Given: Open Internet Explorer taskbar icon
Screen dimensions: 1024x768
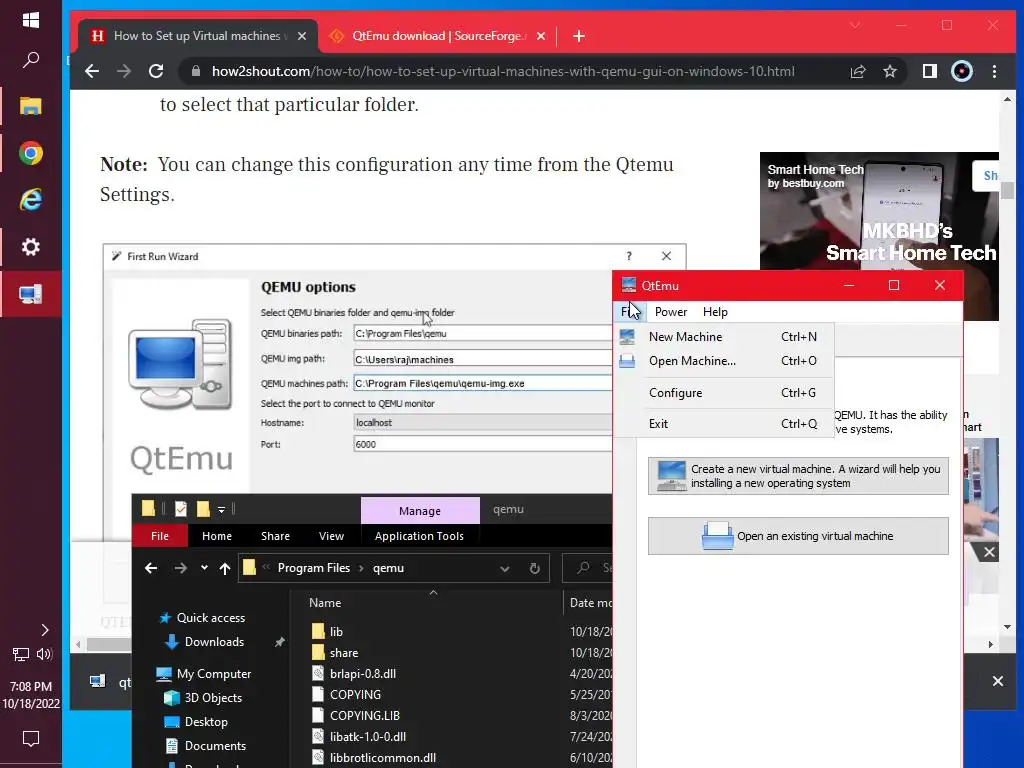Looking at the screenshot, I should [x=31, y=200].
